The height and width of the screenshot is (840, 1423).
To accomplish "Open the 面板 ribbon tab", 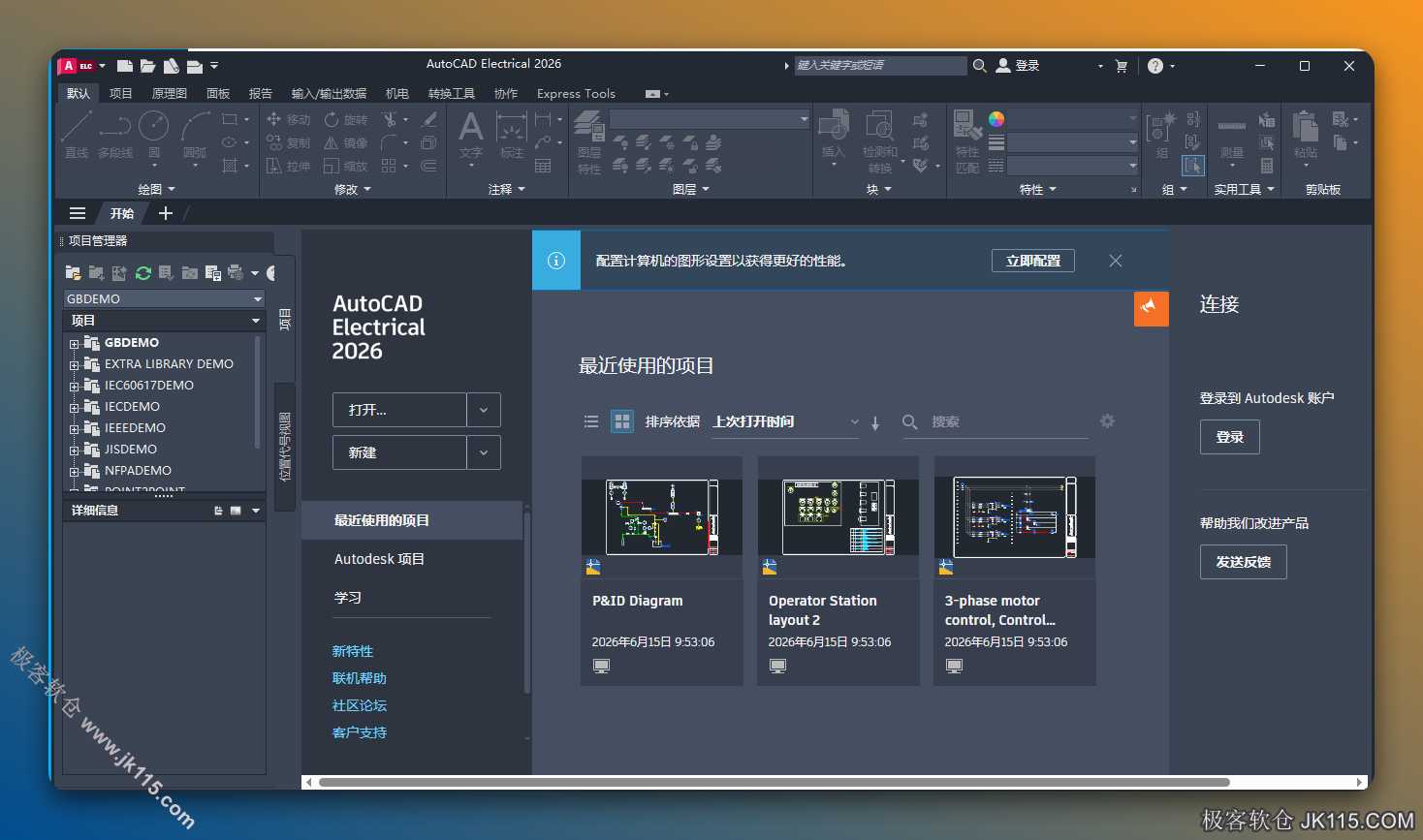I will point(218,94).
